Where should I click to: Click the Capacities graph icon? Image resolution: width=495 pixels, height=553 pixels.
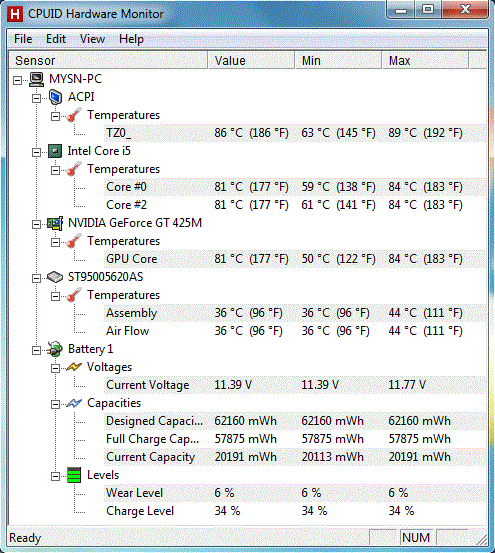coord(74,403)
